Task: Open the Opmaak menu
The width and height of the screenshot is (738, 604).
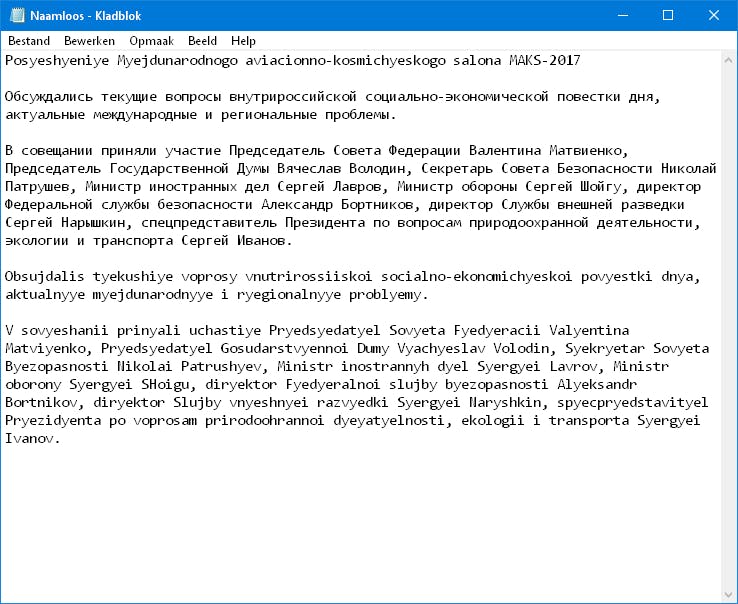Action: pos(152,41)
